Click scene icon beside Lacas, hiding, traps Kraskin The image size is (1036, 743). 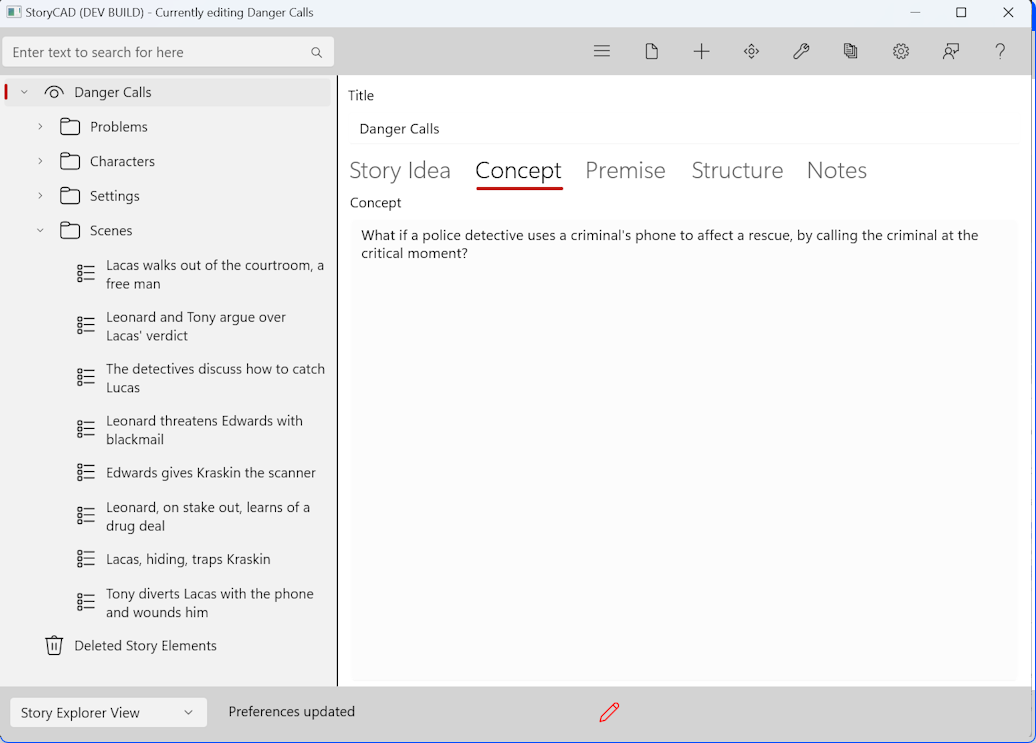(86, 559)
